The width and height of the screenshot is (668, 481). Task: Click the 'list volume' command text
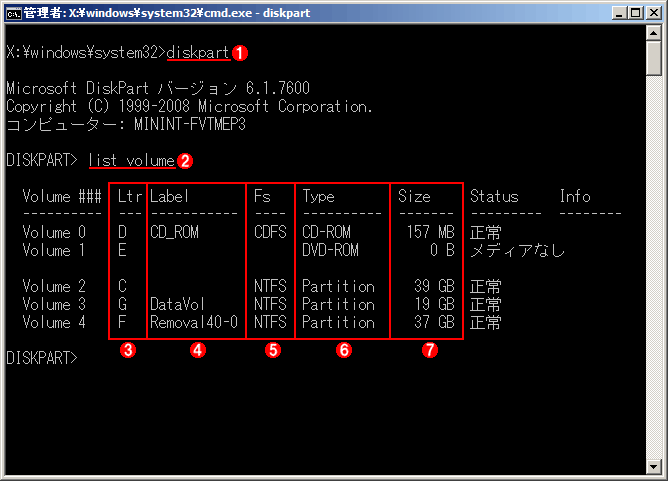click(x=132, y=161)
